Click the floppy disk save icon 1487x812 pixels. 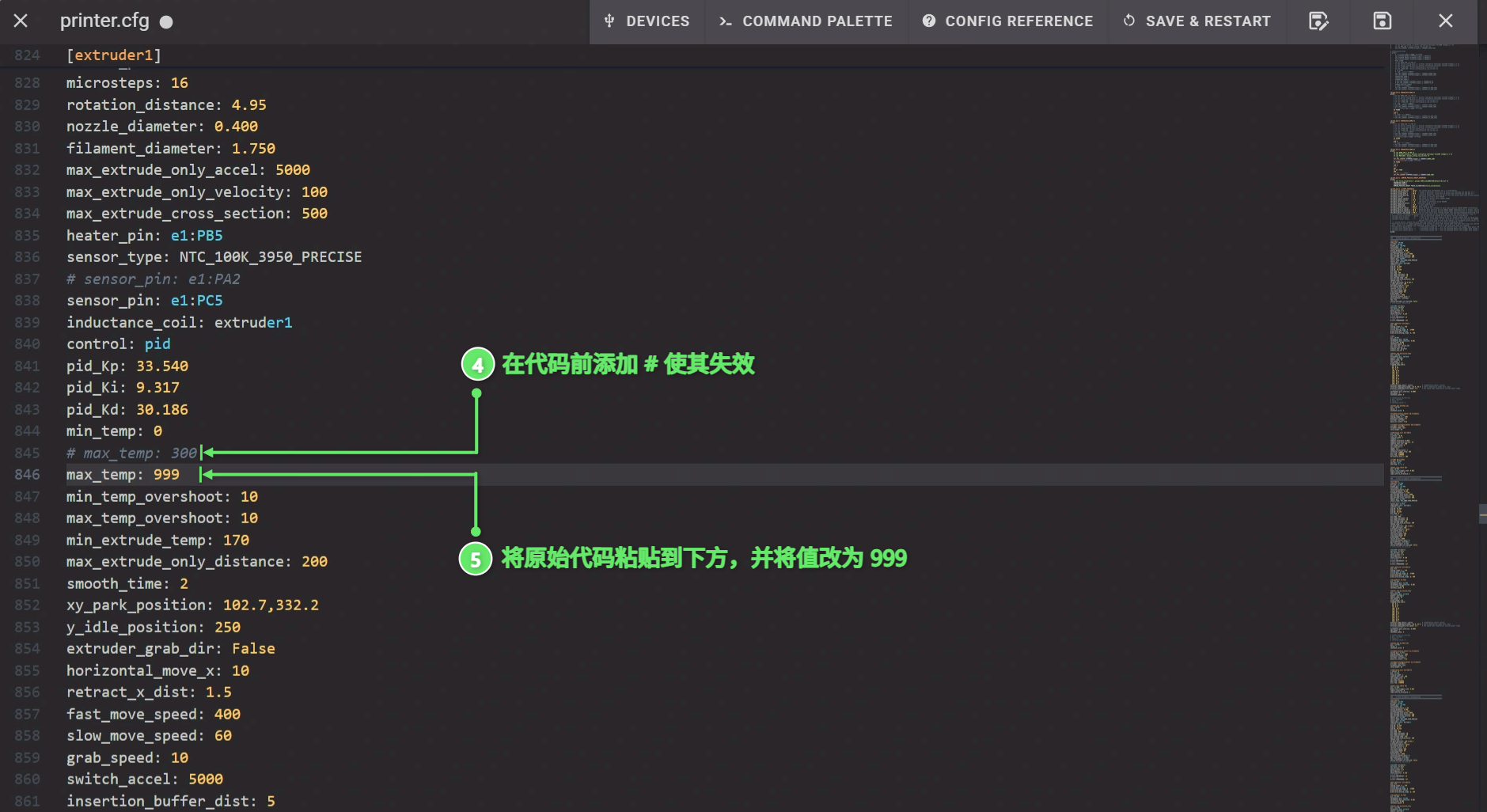[1382, 21]
